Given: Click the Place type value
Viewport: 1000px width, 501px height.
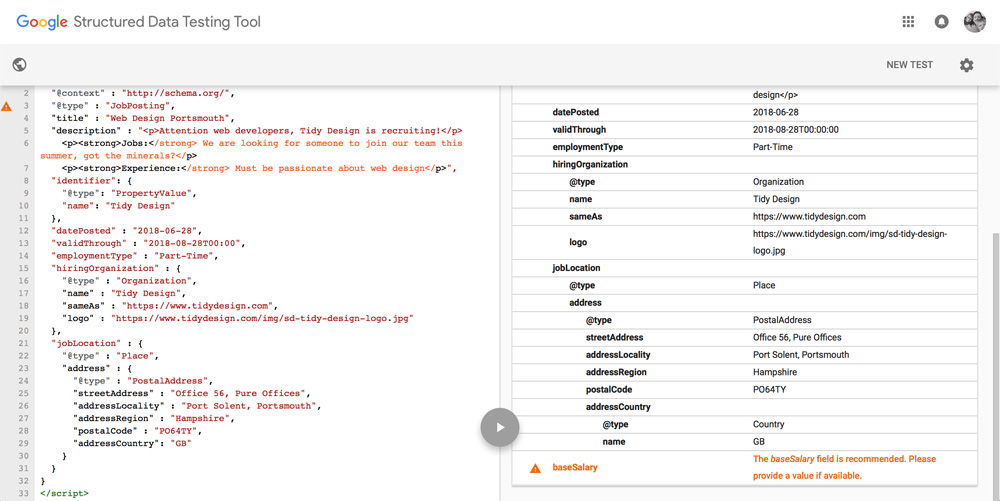Looking at the screenshot, I should (764, 286).
